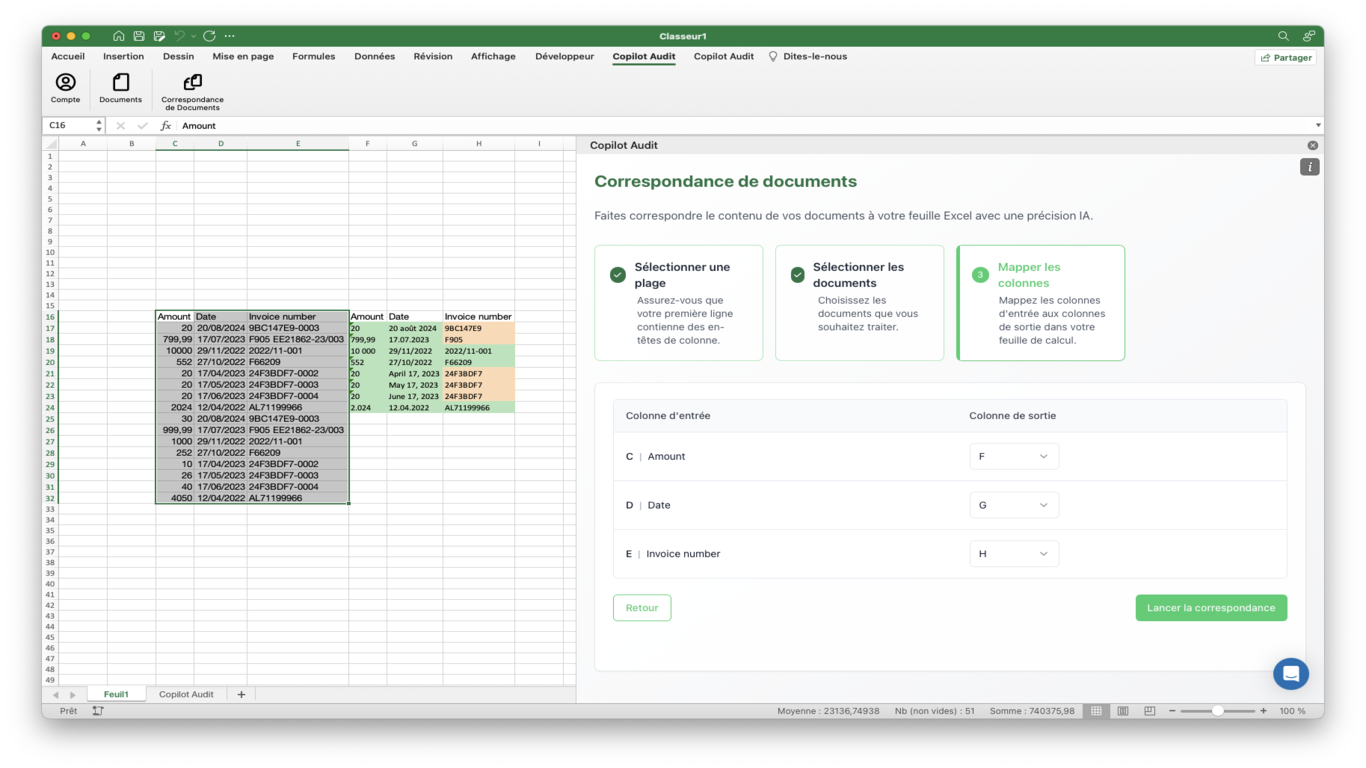Switch to Page Break Preview icon
The height and width of the screenshot is (768, 1366).
[x=1149, y=711]
